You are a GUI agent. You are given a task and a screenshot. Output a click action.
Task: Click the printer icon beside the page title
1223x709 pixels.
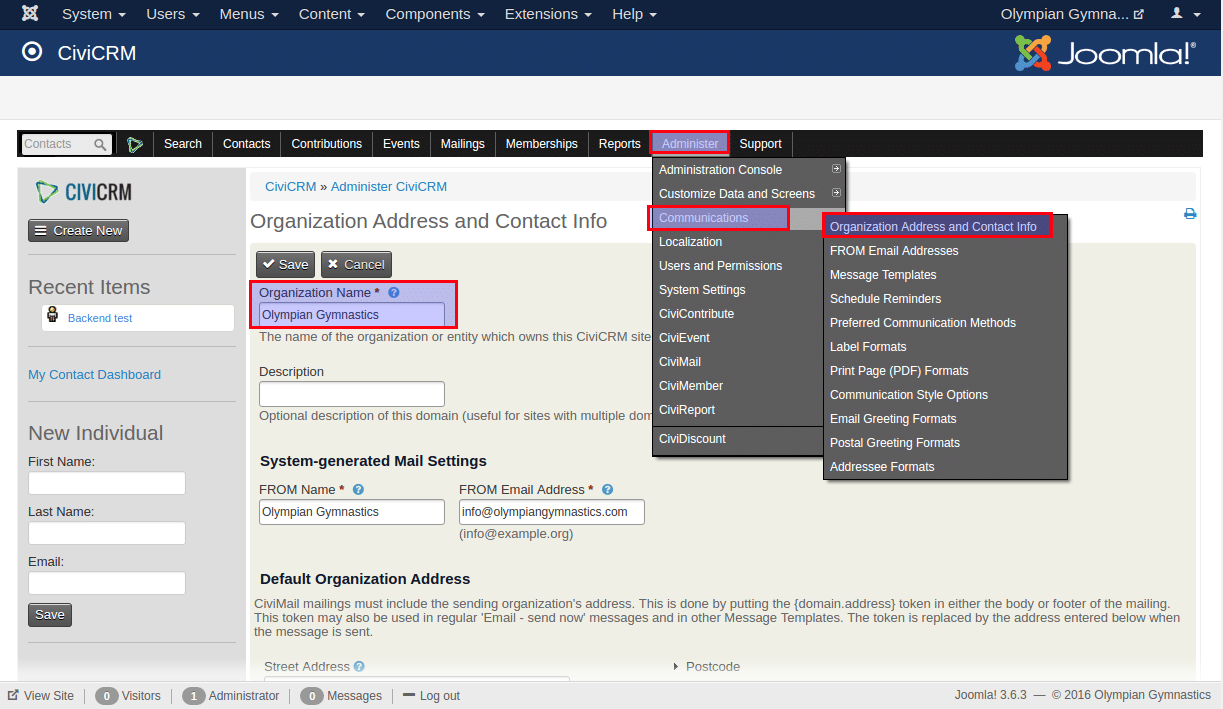[x=1190, y=213]
